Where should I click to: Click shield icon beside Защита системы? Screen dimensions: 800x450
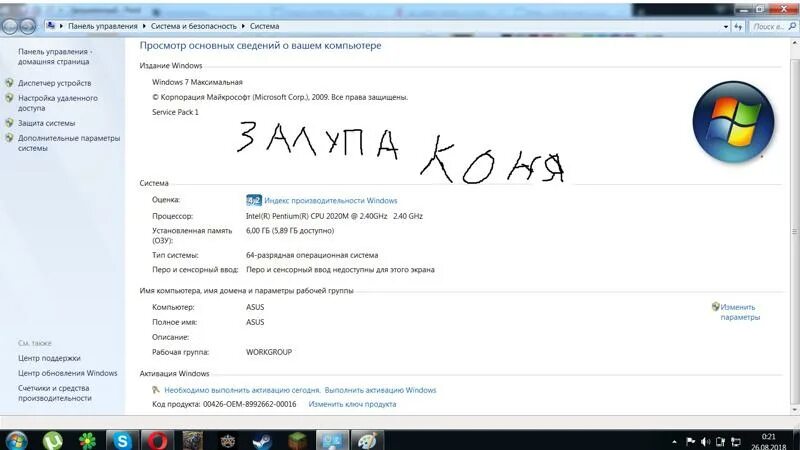9,123
